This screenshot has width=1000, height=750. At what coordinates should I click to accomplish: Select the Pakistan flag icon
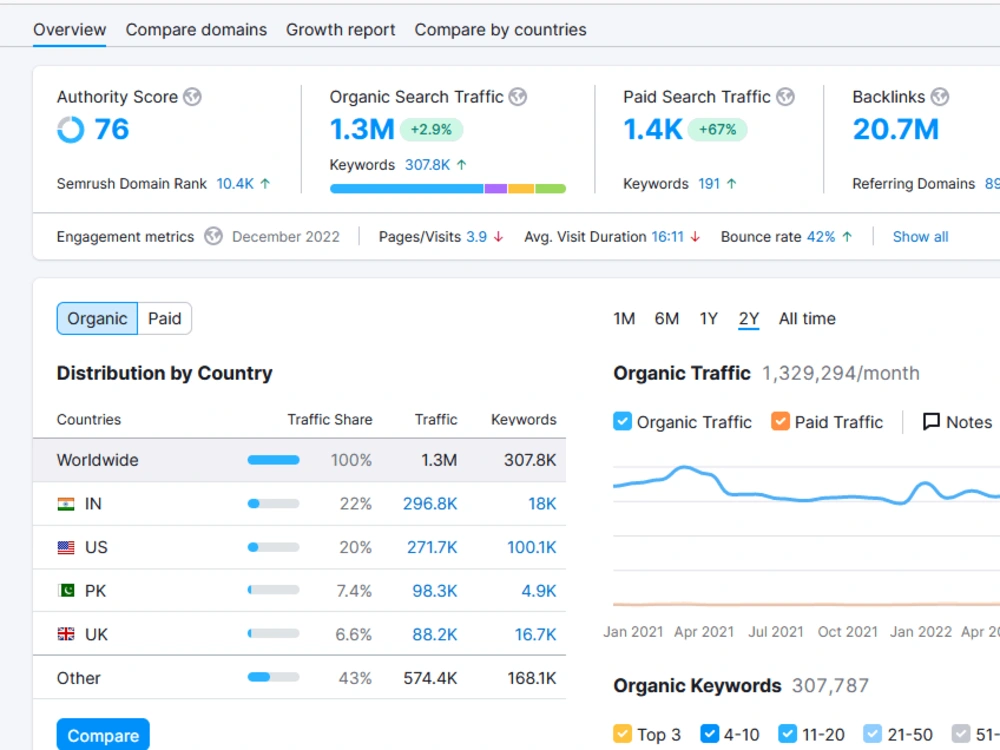pyautogui.click(x=66, y=591)
